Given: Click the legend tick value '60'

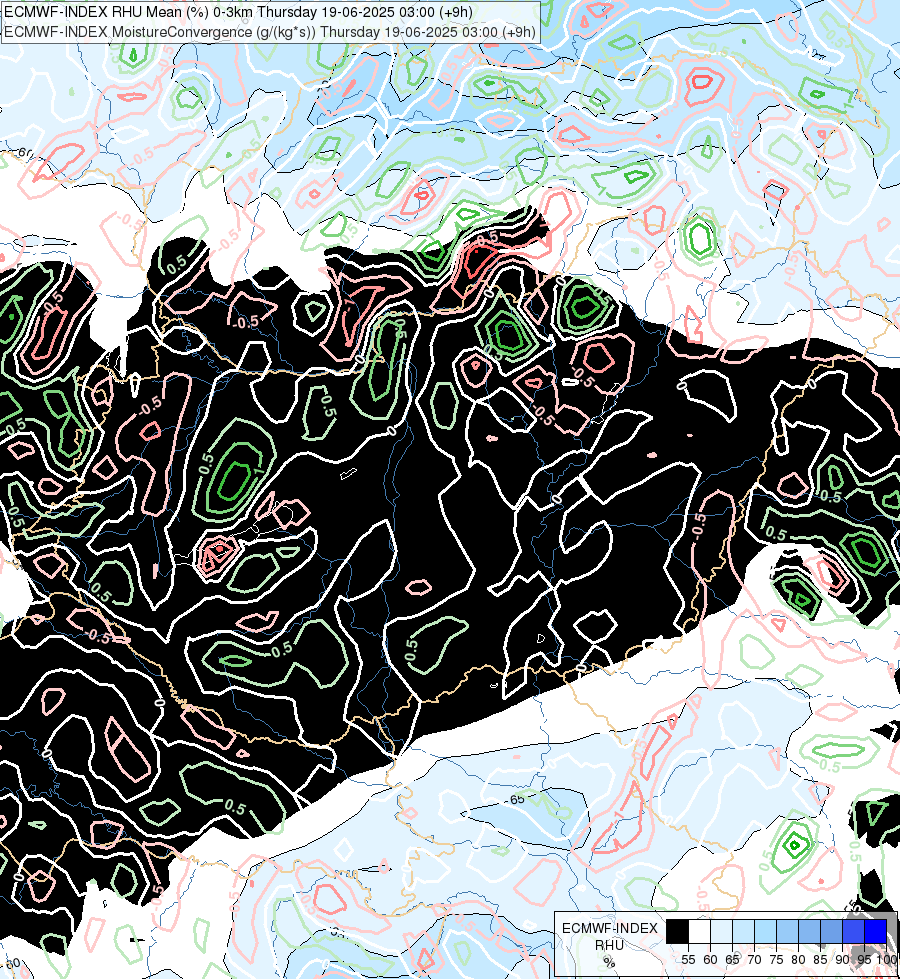Looking at the screenshot, I should coord(710,960).
